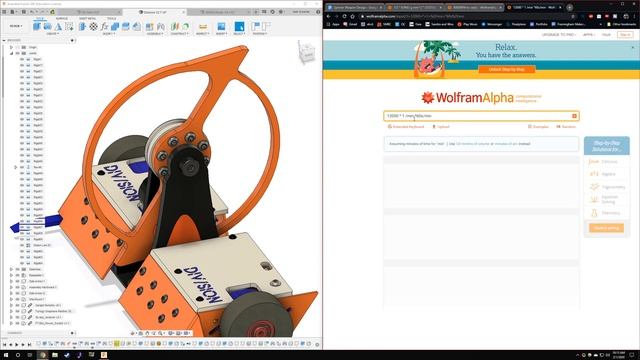The height and width of the screenshot is (360, 640).
Task: Open the CONSTRUCT dropdown menu
Action: click(x=180, y=34)
